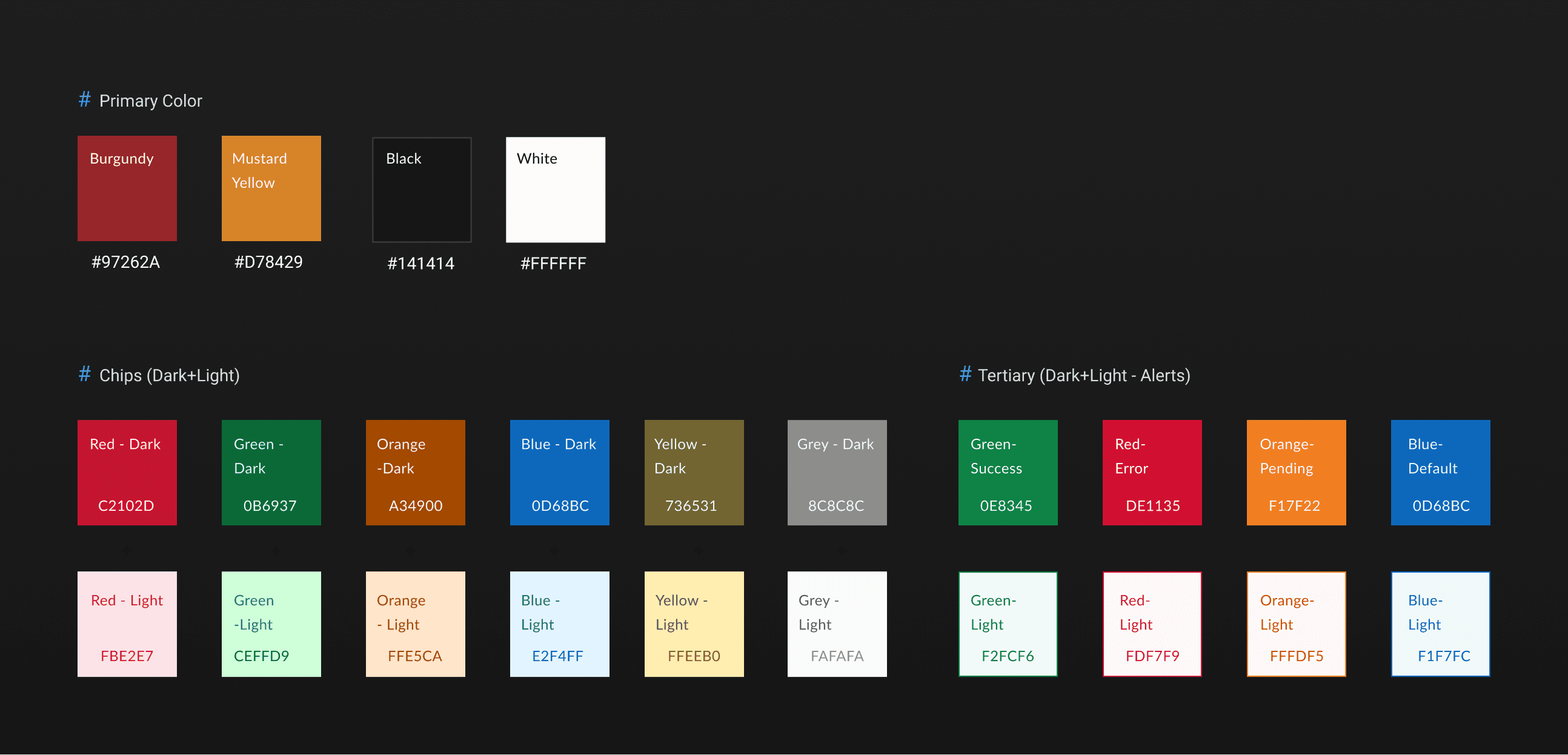Click the Red - Dark chip C2102D
Screen dimensions: 1568x755
tap(127, 472)
